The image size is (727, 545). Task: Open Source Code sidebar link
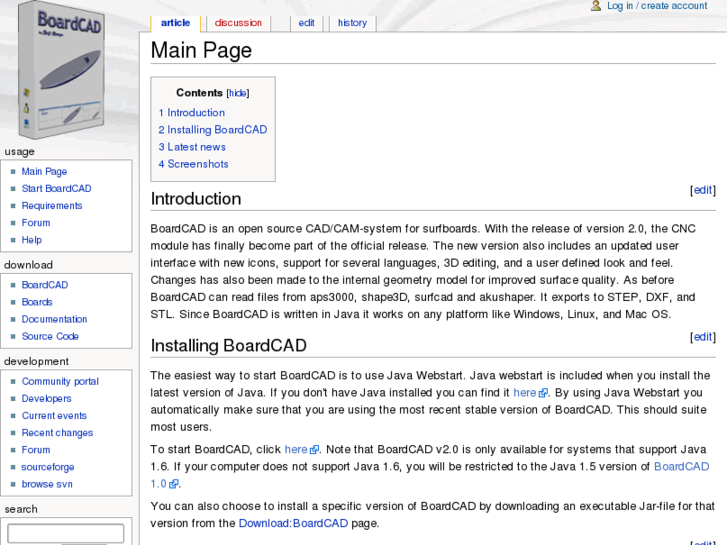point(50,337)
